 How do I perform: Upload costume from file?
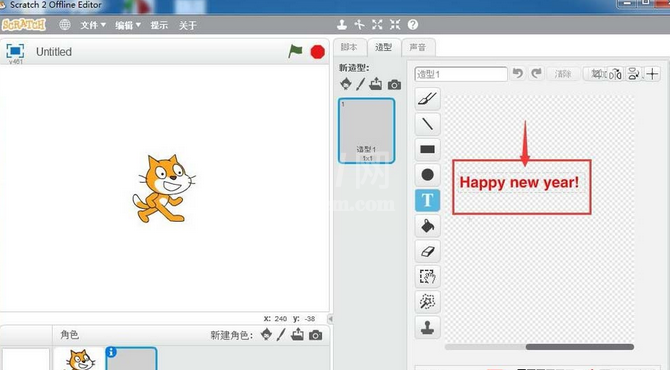coord(376,84)
